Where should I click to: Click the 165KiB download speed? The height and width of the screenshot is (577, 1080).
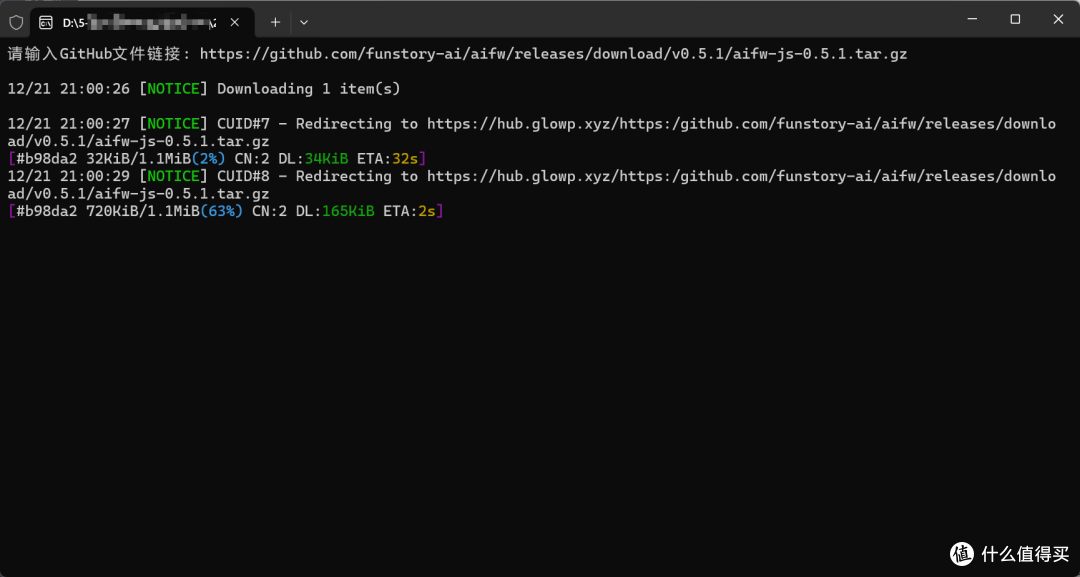pyautogui.click(x=348, y=211)
